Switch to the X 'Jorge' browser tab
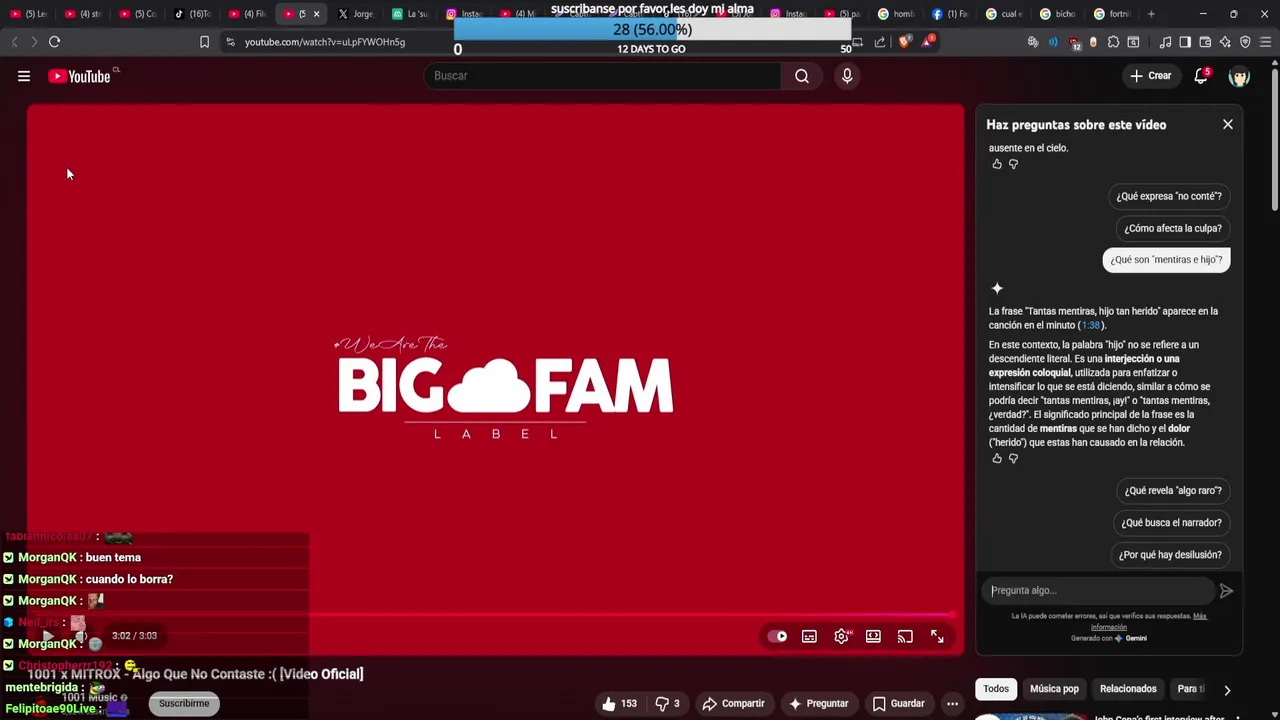This screenshot has height=720, width=1280. tap(356, 14)
